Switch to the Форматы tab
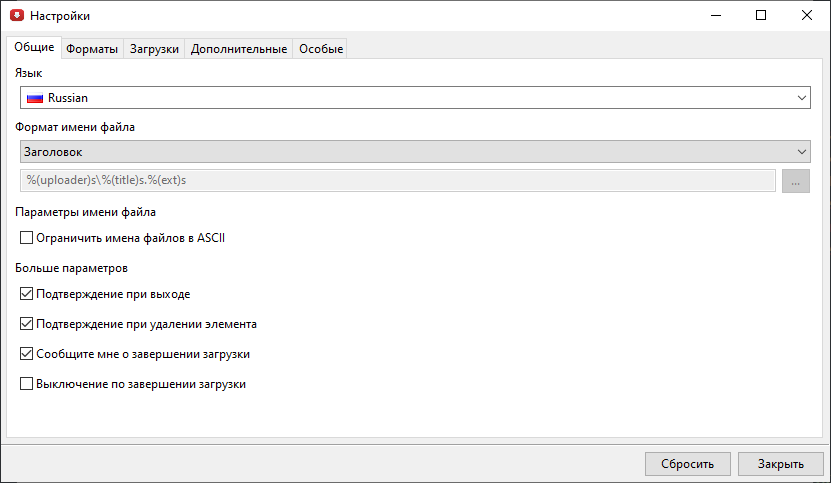Image resolution: width=831 pixels, height=483 pixels. click(x=92, y=49)
